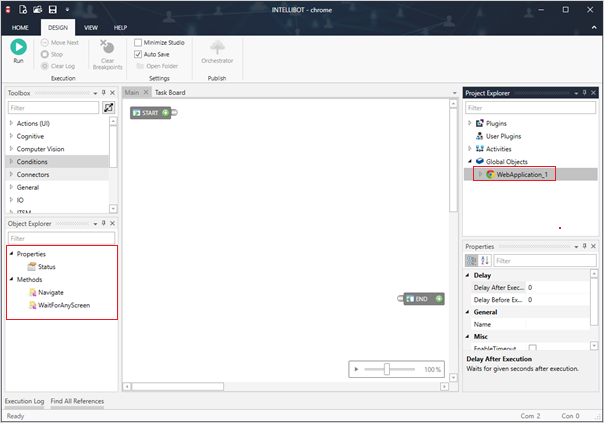The image size is (604, 423).
Task: Collapse the Methods group in Object Explorer
Action: 11,279
